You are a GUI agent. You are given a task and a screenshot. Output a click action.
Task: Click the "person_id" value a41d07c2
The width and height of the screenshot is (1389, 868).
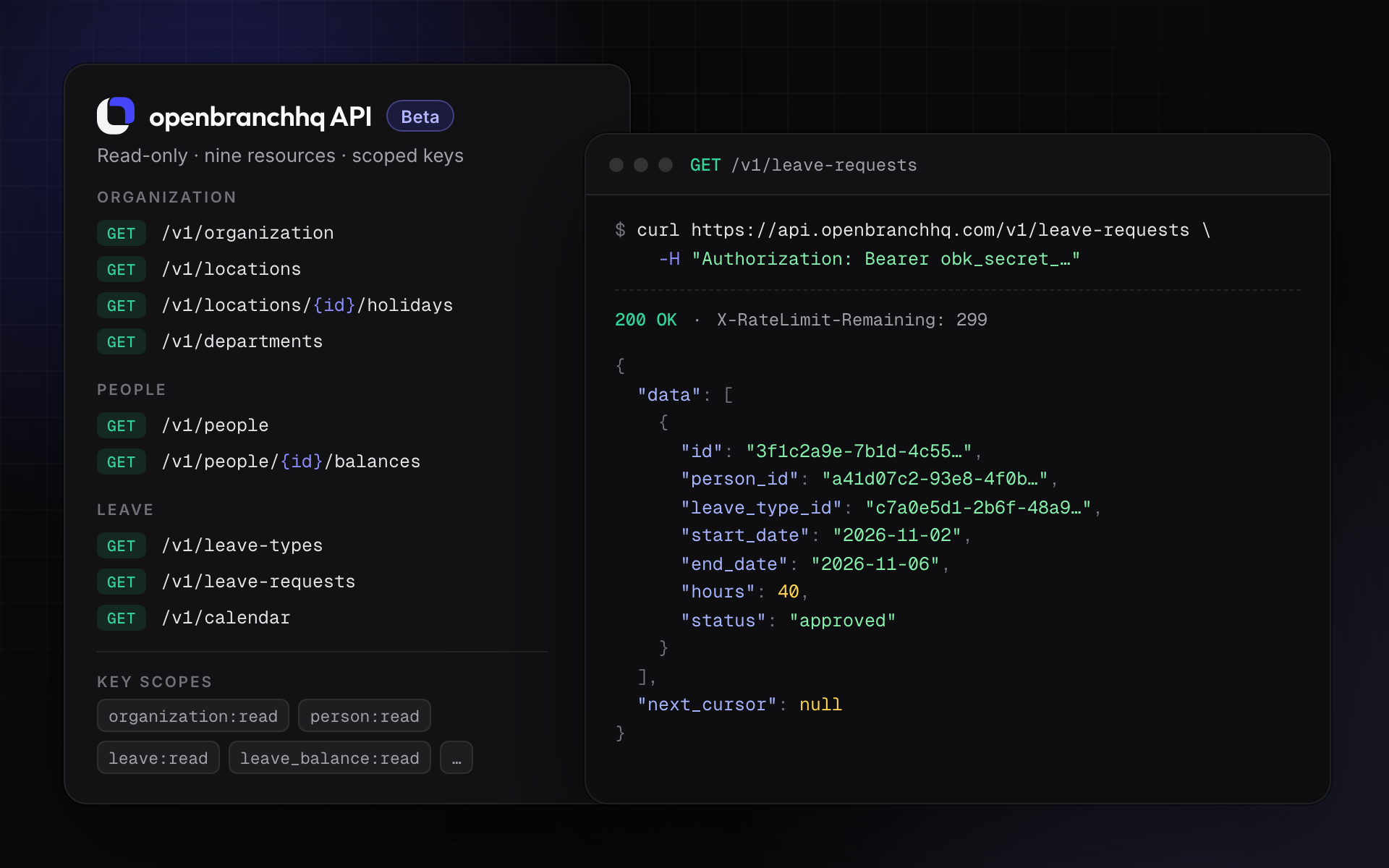coord(935,479)
